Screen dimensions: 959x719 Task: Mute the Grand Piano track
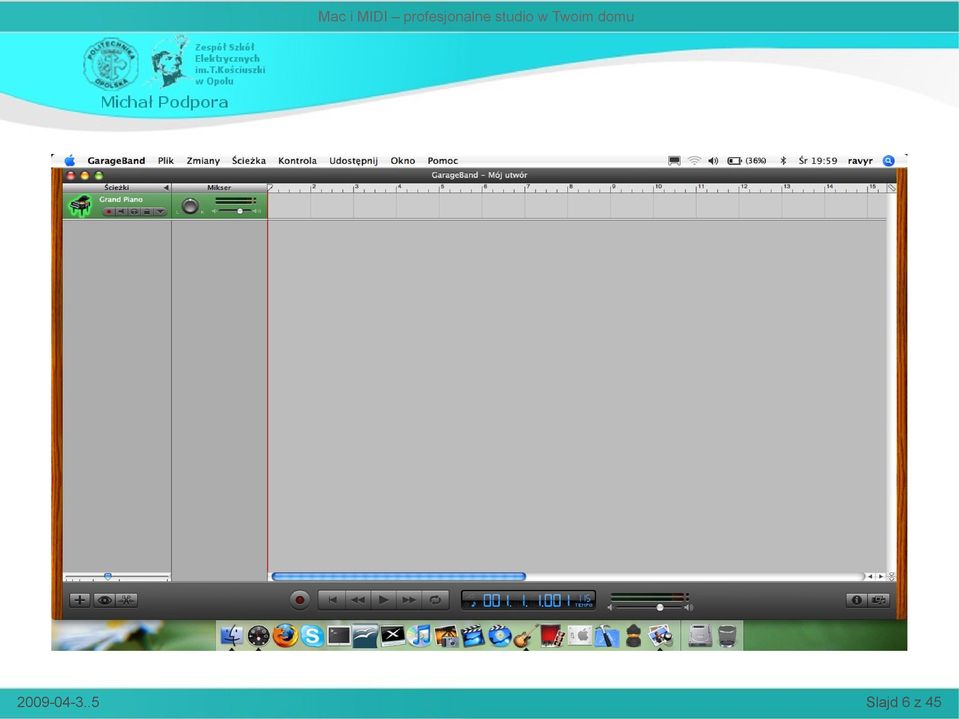[x=121, y=212]
